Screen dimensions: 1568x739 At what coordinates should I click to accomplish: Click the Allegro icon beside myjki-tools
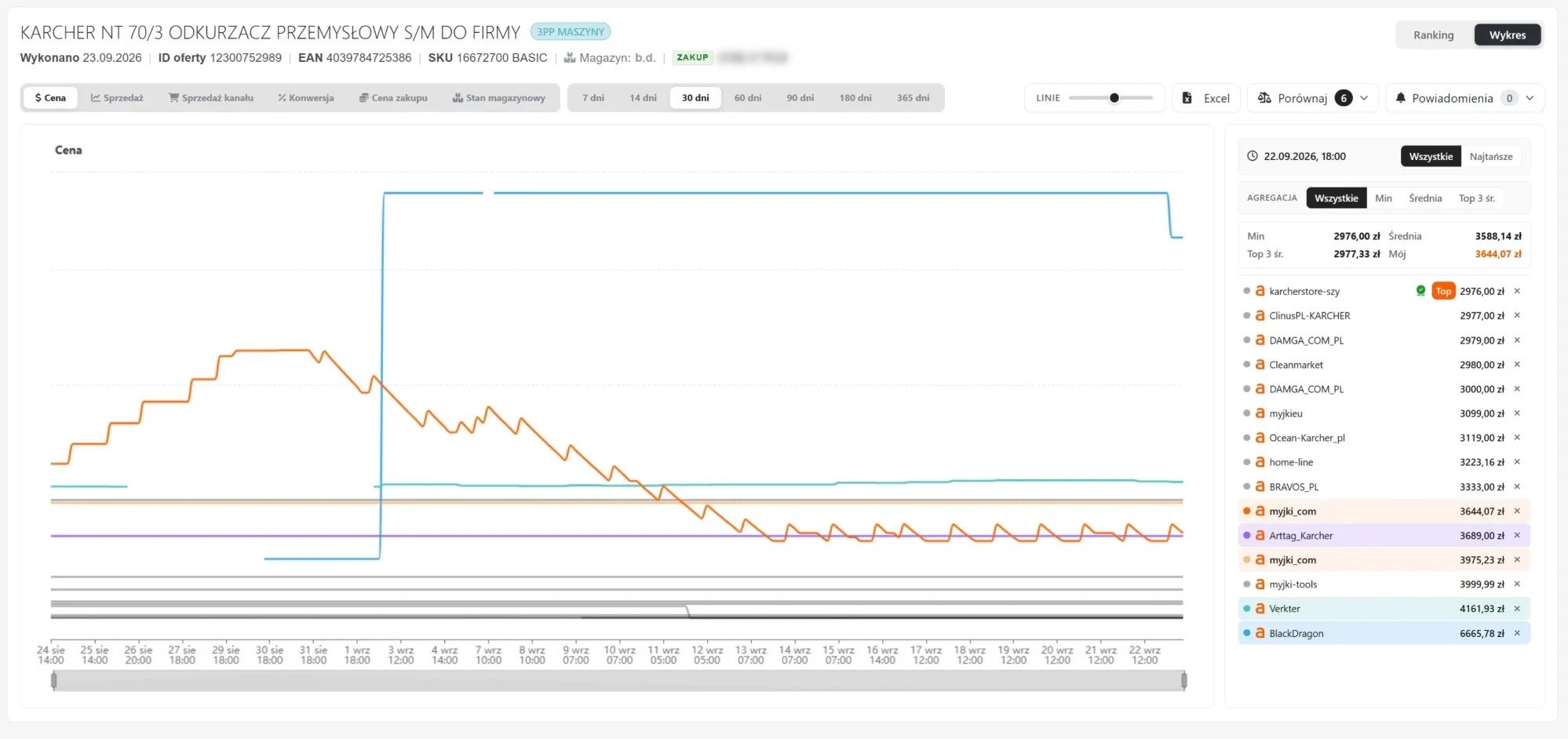(x=1260, y=584)
